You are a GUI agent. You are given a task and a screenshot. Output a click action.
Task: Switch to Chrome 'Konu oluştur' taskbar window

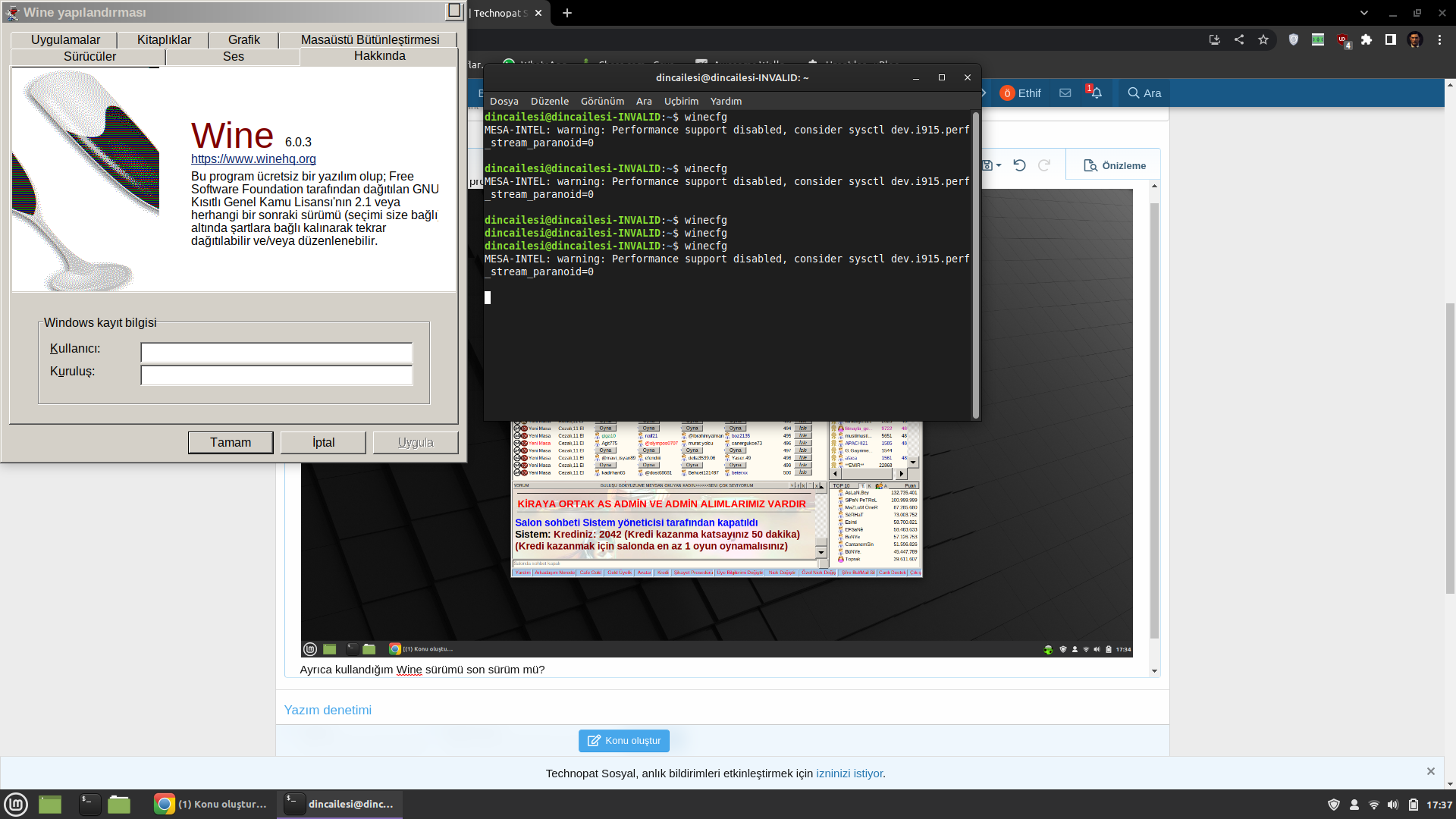[211, 805]
